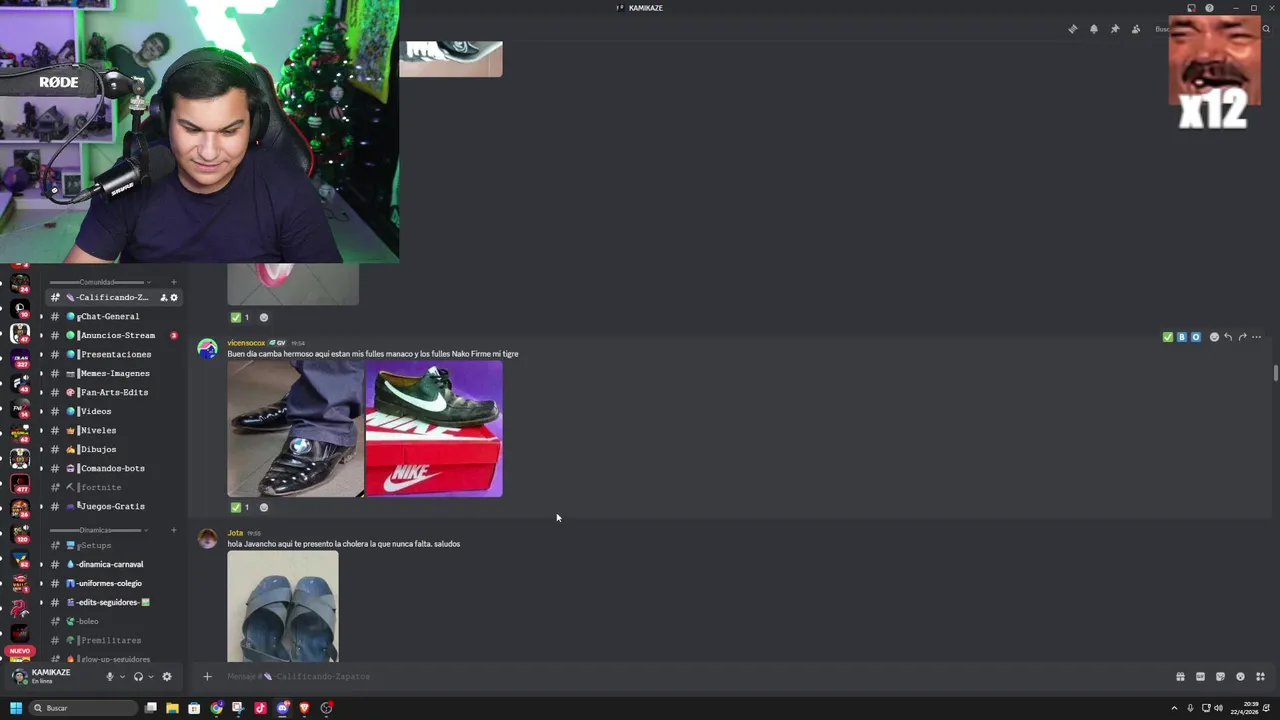Edit channel gear on Calificando-Z channel
Screen dimensions: 1280x720
point(174,297)
